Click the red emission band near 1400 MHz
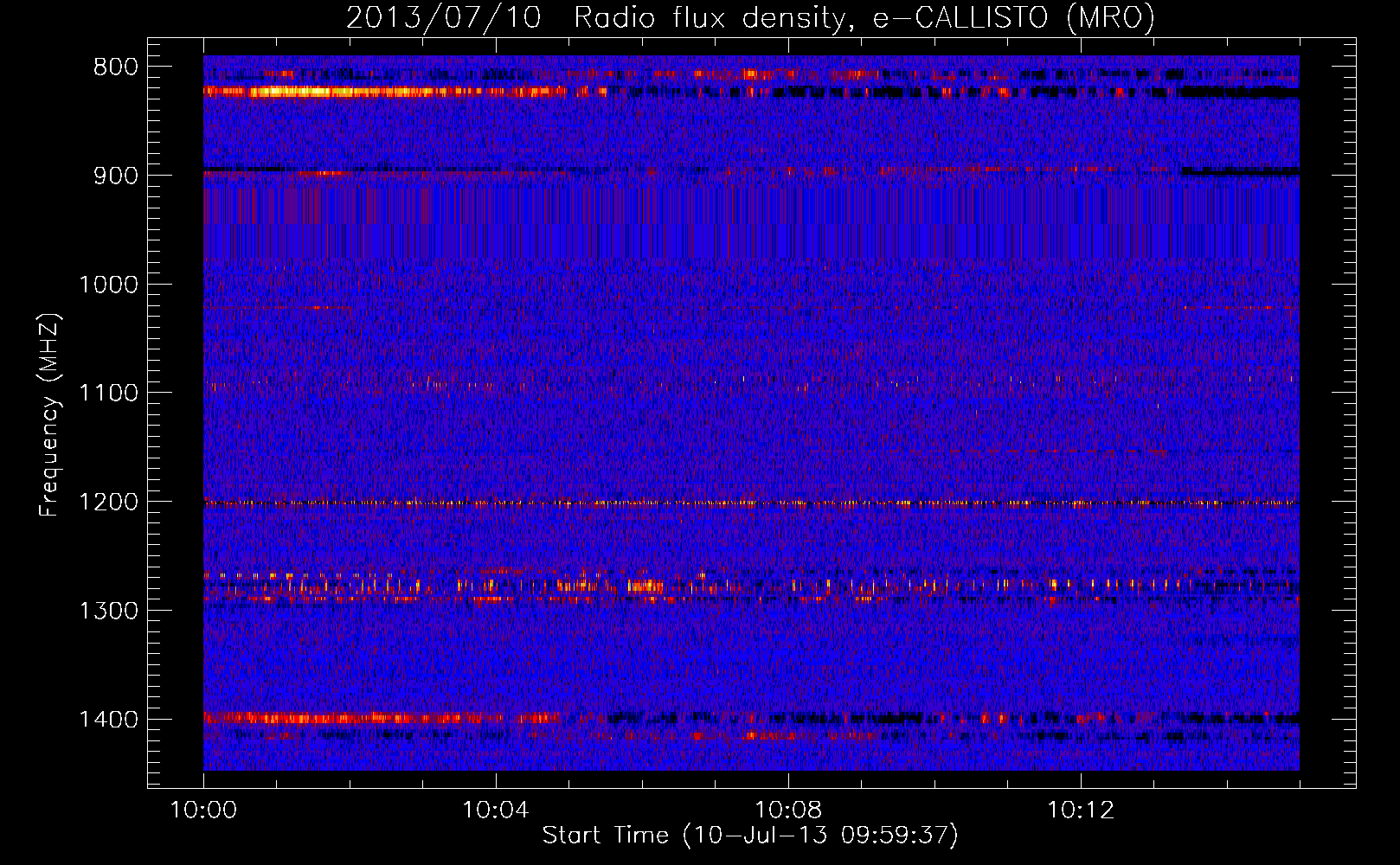Viewport: 1400px width, 865px height. pyautogui.click(x=381, y=717)
